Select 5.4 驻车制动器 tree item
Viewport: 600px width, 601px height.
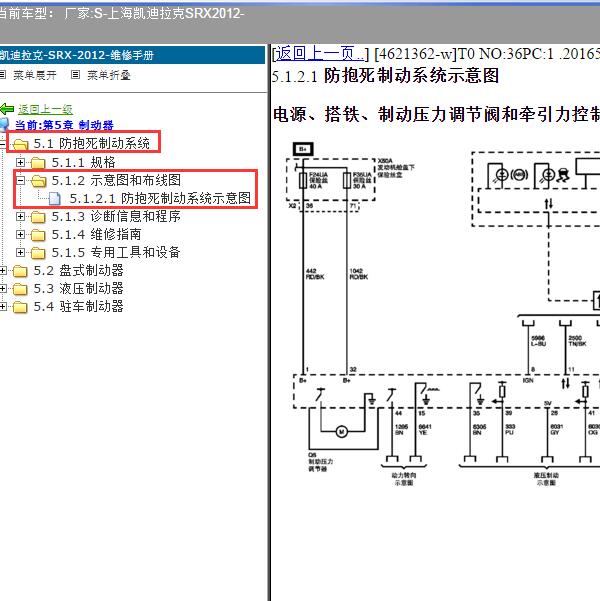coord(79,307)
